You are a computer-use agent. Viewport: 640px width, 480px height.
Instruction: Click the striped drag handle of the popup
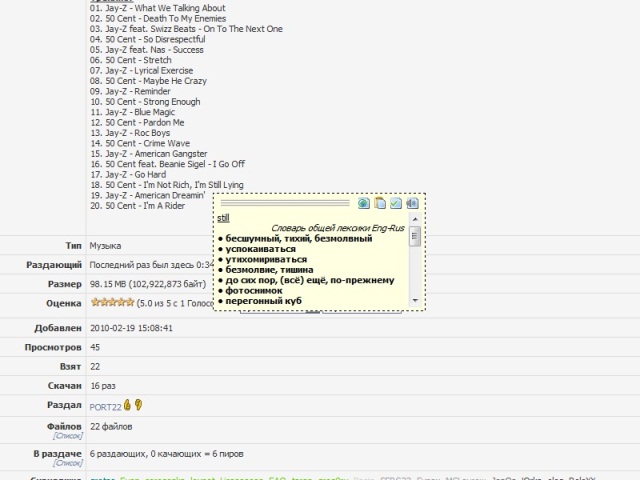coord(285,203)
